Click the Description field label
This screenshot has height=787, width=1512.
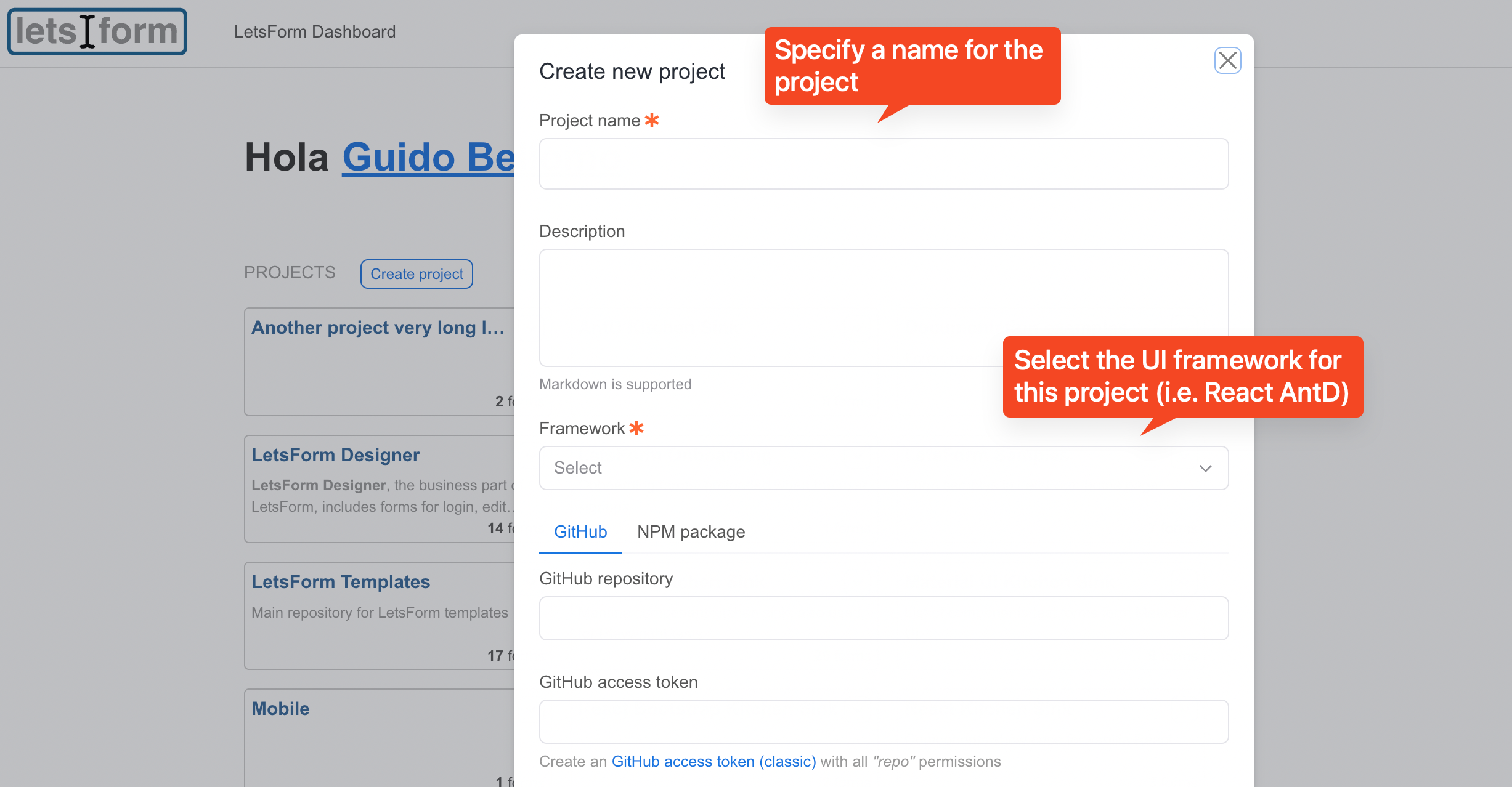582,232
